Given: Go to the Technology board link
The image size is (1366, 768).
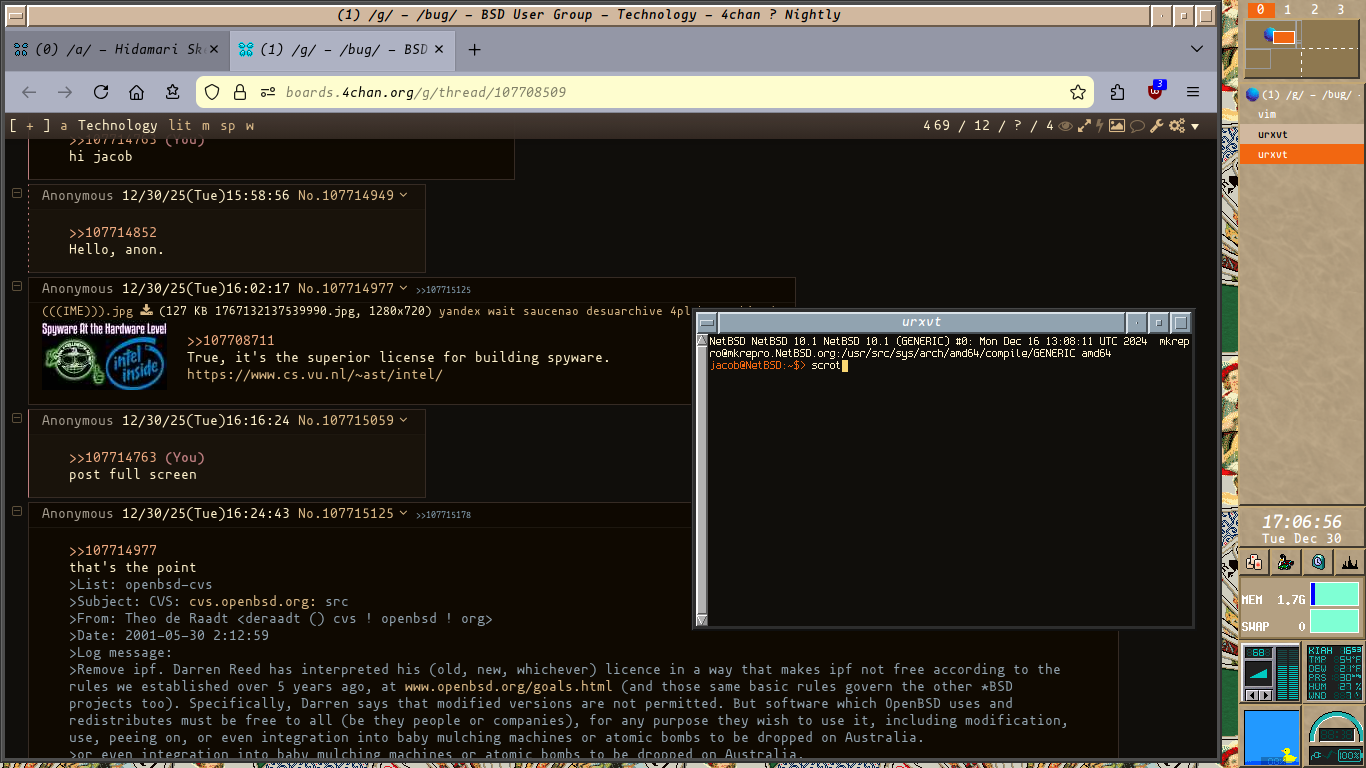Looking at the screenshot, I should (x=118, y=126).
